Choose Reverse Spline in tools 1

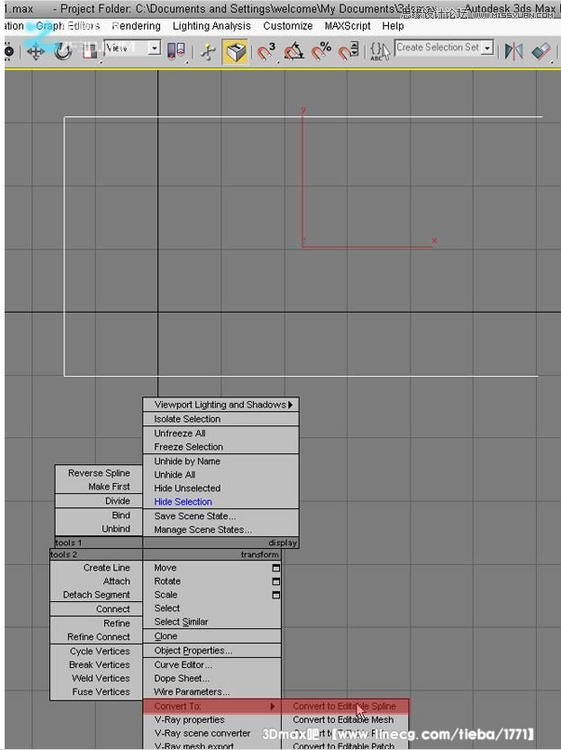(99, 473)
